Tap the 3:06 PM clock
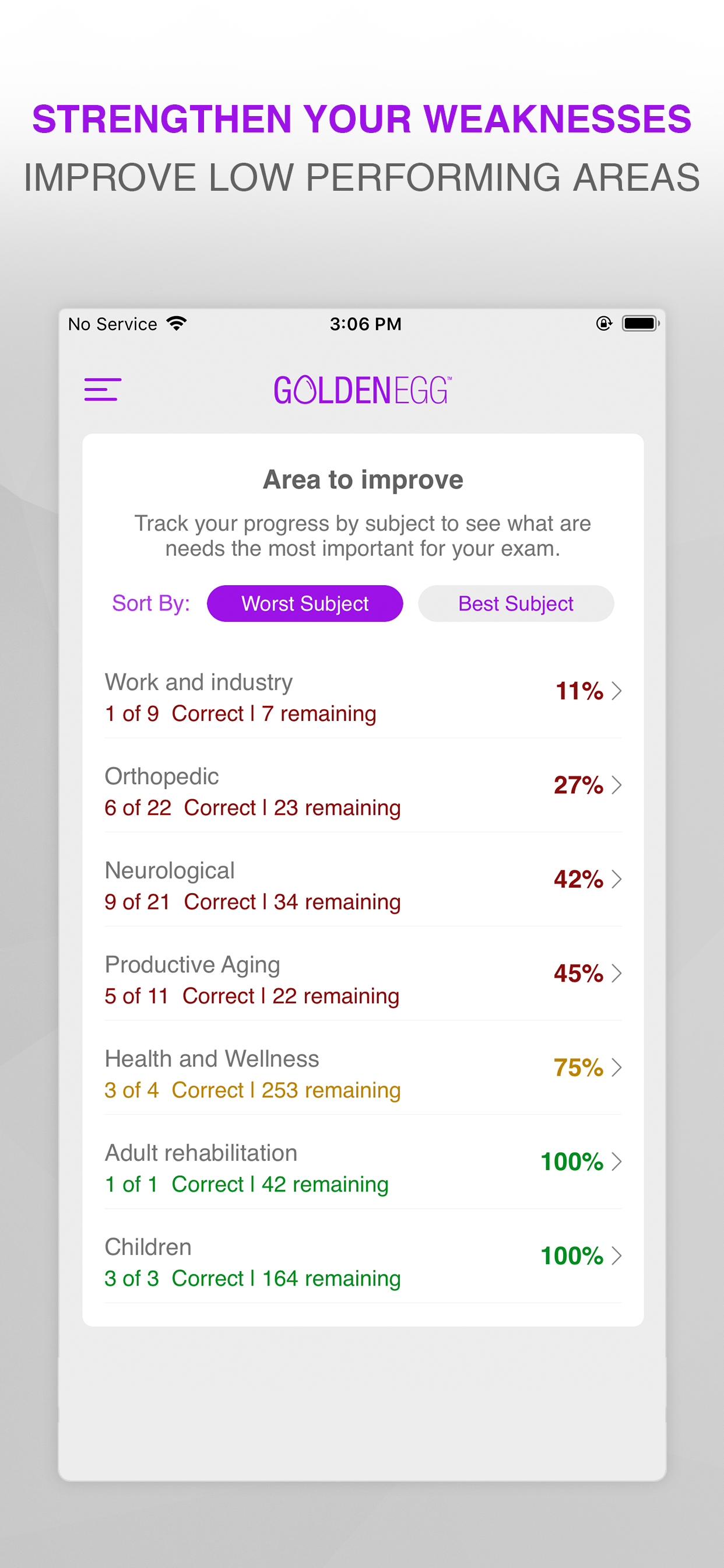Image resolution: width=724 pixels, height=1568 pixels. 365,324
